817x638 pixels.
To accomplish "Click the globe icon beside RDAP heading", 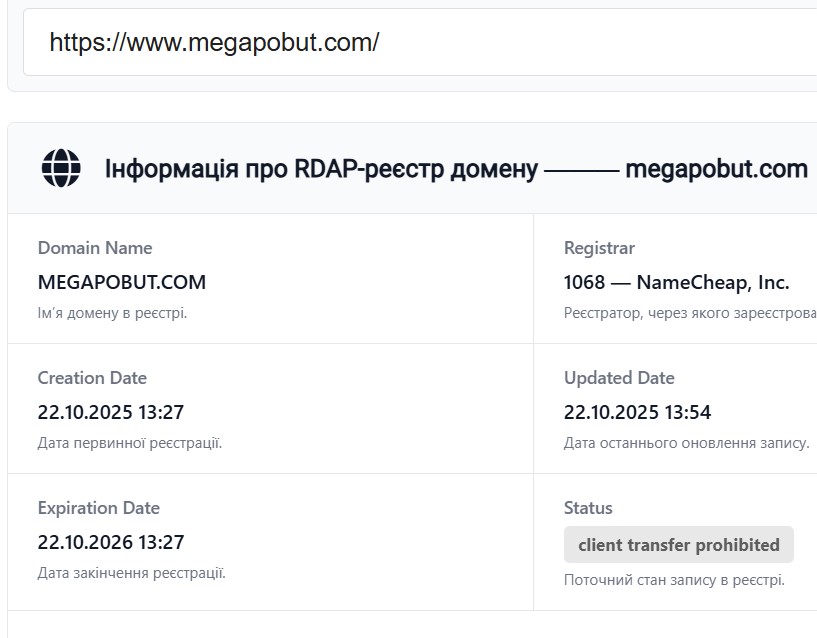I will tap(61, 168).
